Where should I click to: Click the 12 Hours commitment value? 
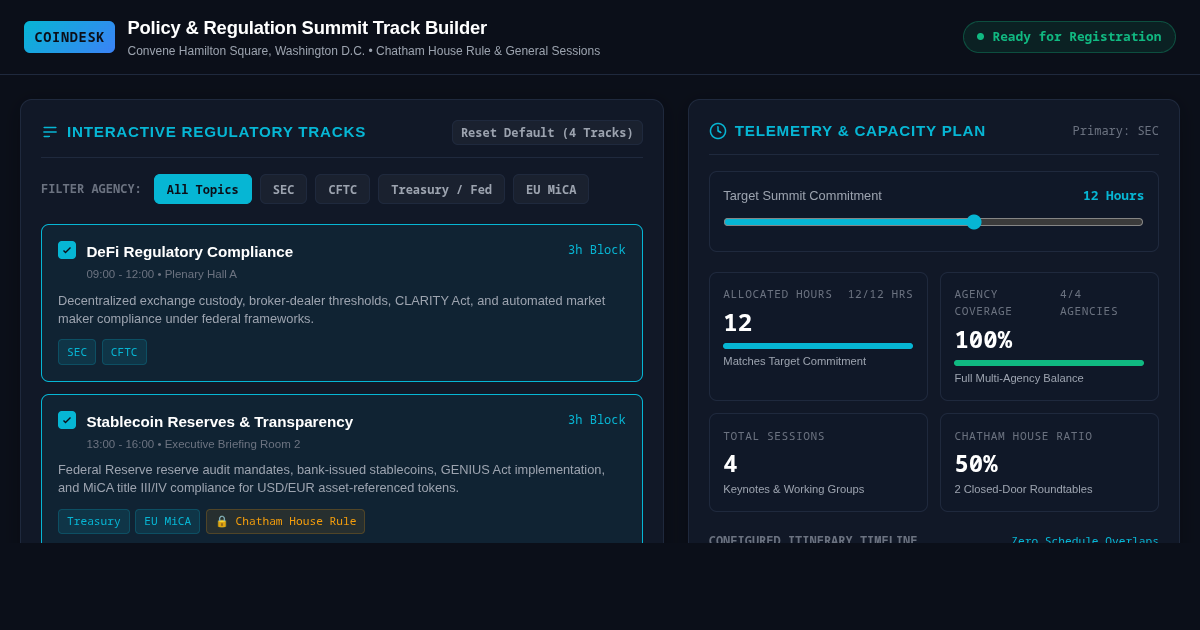click(1113, 196)
